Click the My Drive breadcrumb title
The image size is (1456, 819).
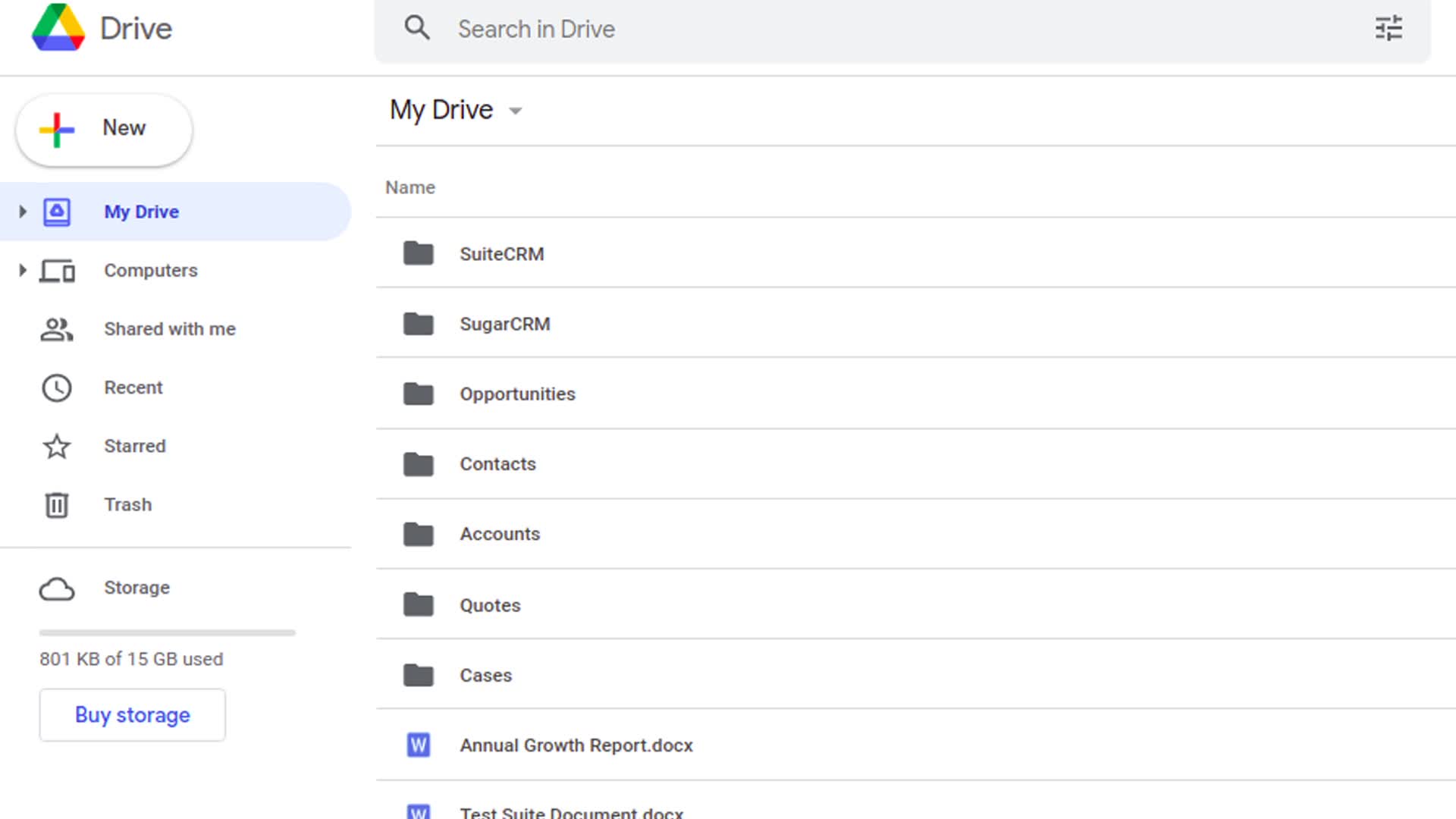coord(441,110)
